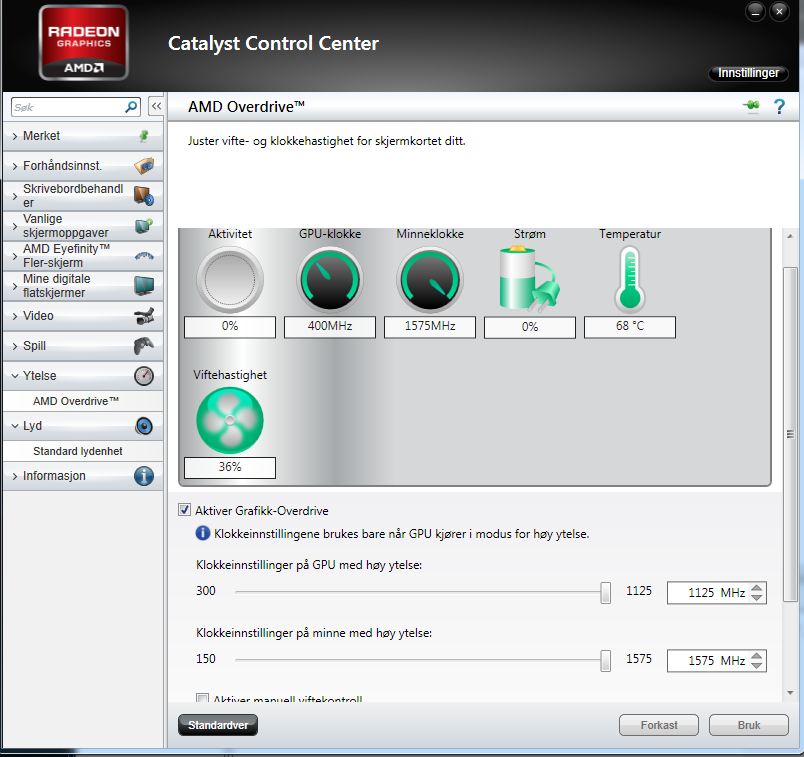Click the Informasjon info icon
Screen dimensions: 804x757
click(x=144, y=476)
